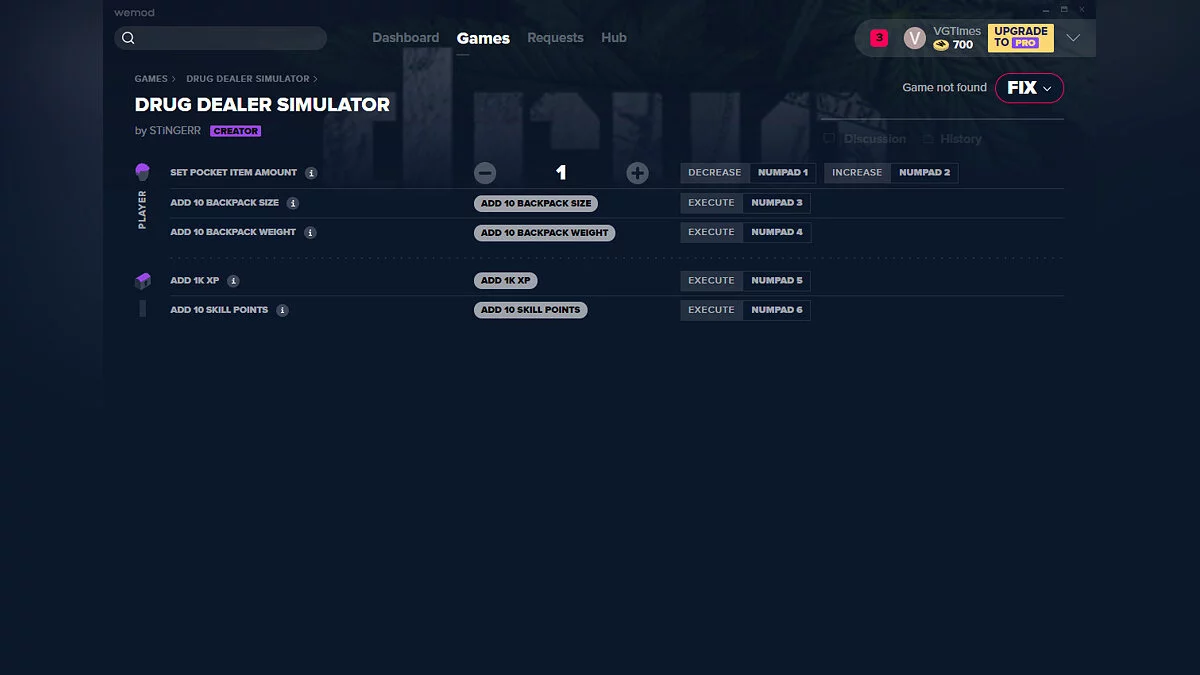
Task: Click the Game not found status text
Action: click(944, 88)
